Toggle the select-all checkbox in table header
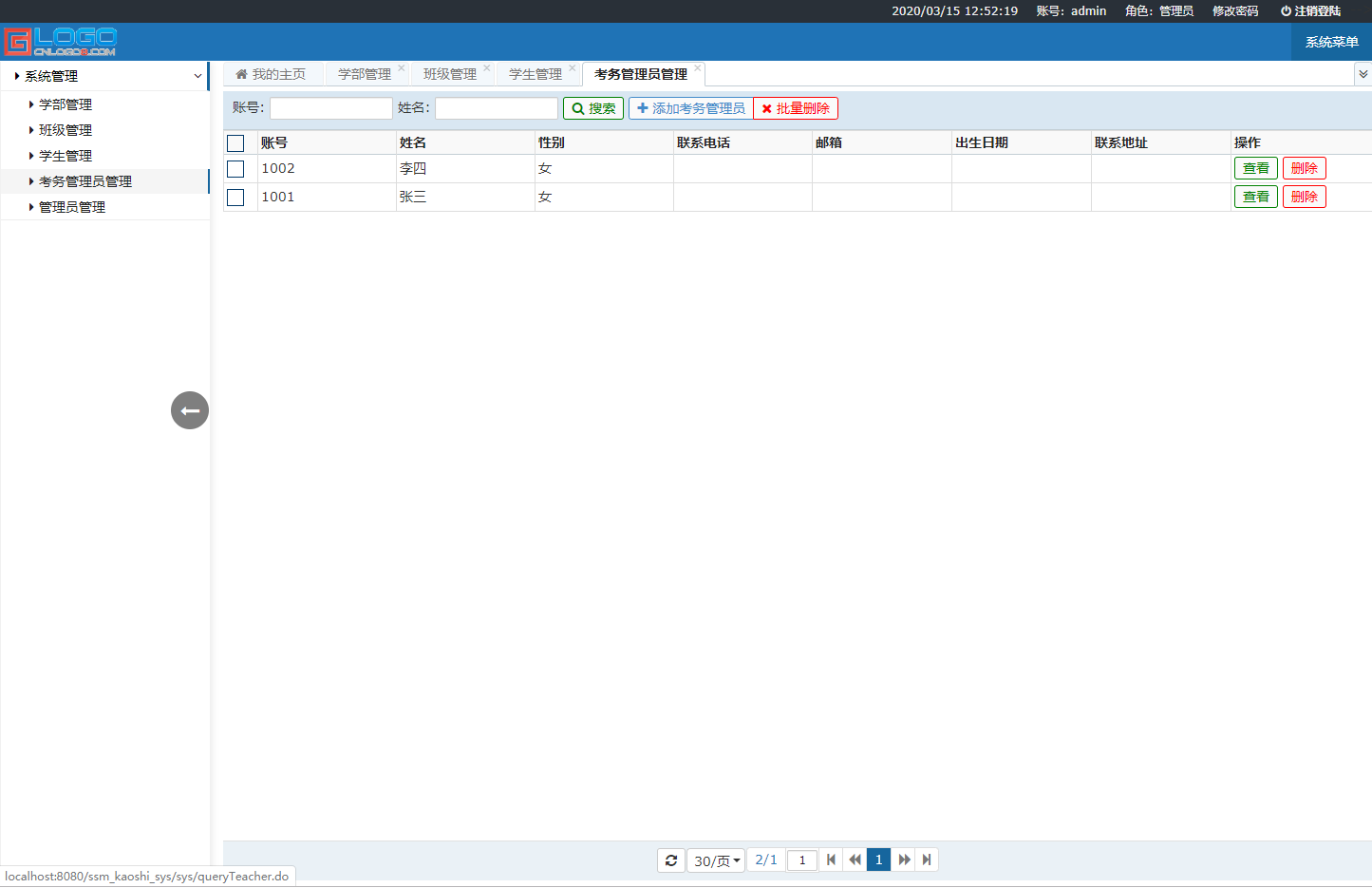Screen dimensions: 1372x888 point(236,143)
